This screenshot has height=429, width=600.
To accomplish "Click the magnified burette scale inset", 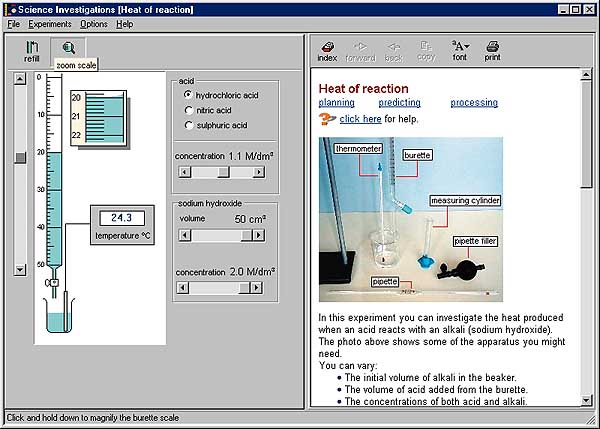I will click(x=99, y=118).
